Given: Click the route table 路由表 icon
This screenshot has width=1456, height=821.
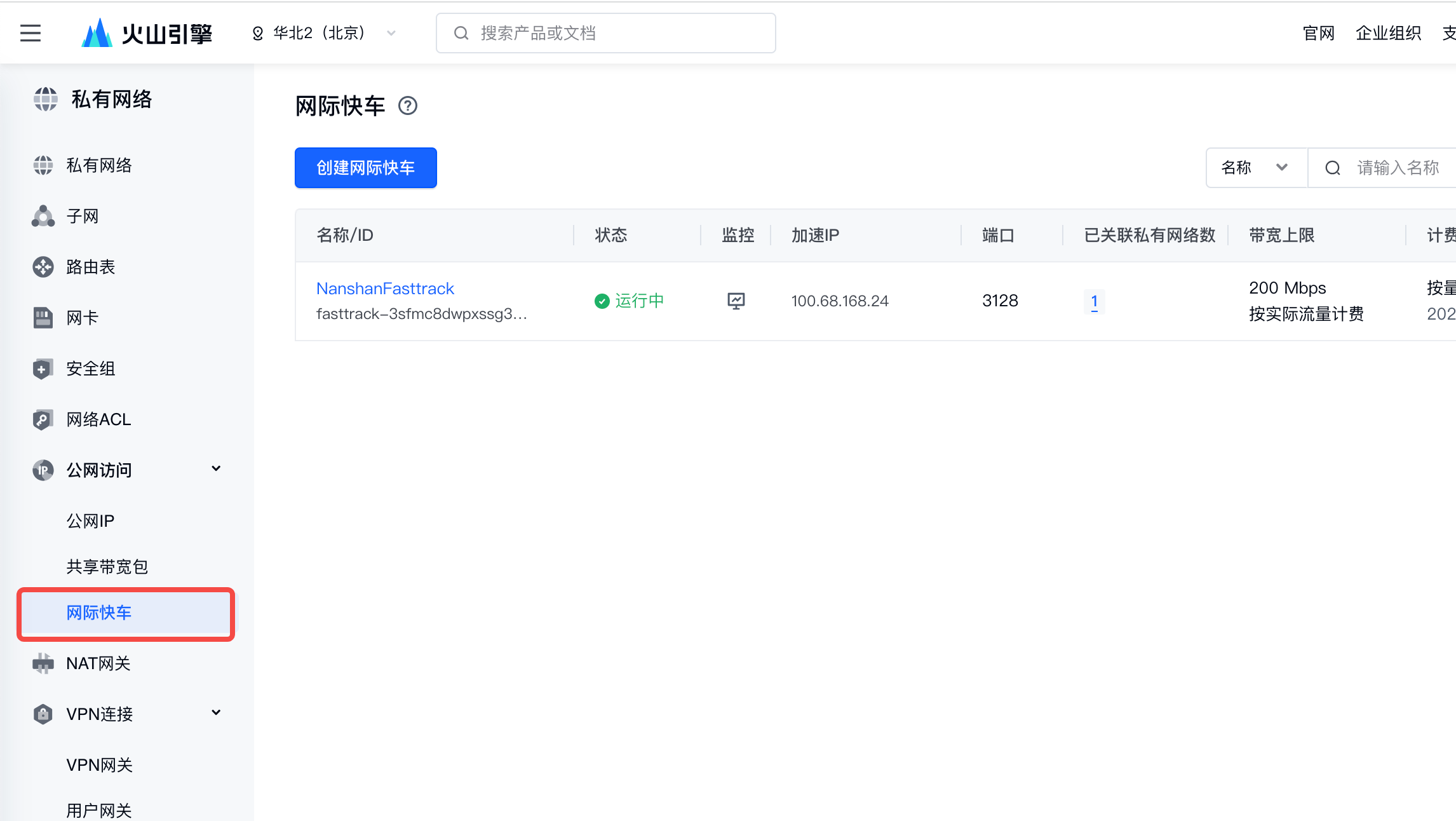Looking at the screenshot, I should (x=43, y=267).
